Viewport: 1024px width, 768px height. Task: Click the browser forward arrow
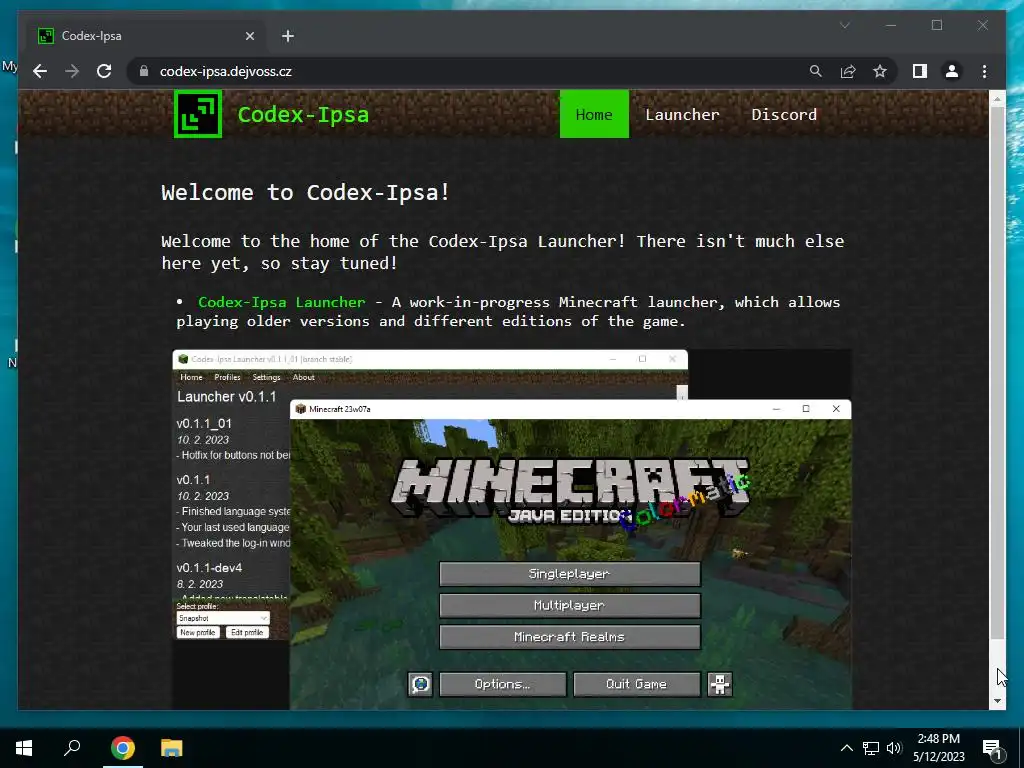coord(72,71)
